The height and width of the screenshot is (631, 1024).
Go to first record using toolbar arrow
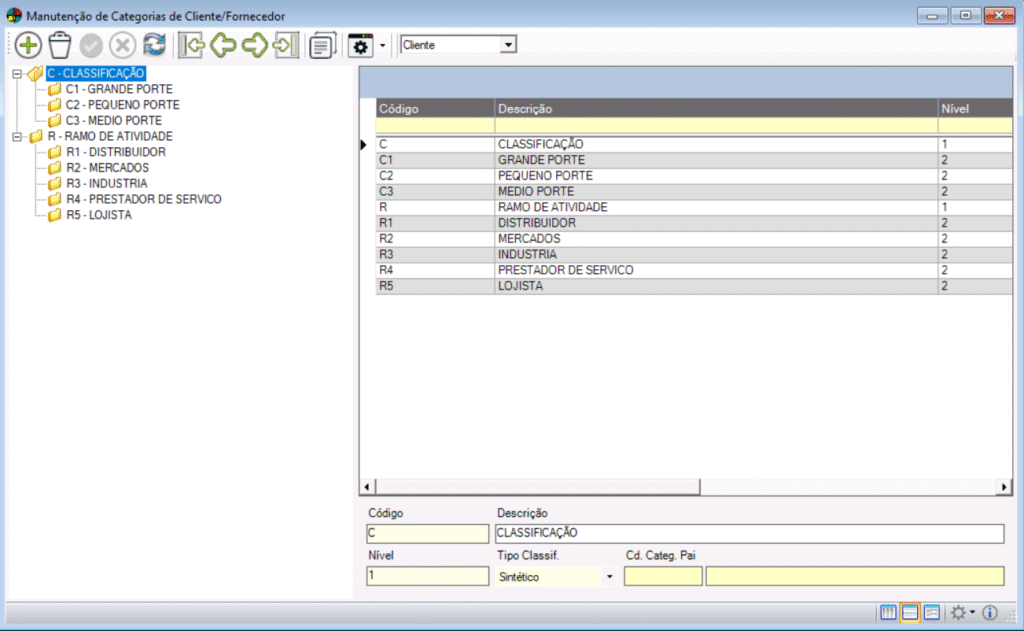pyautogui.click(x=190, y=45)
